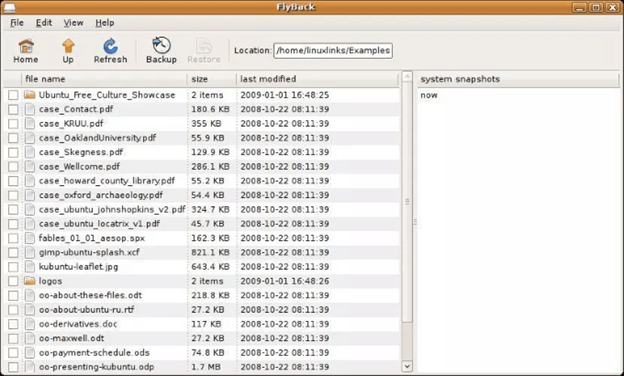Image resolution: width=624 pixels, height=376 pixels.
Task: Open the Help menu
Action: point(105,23)
